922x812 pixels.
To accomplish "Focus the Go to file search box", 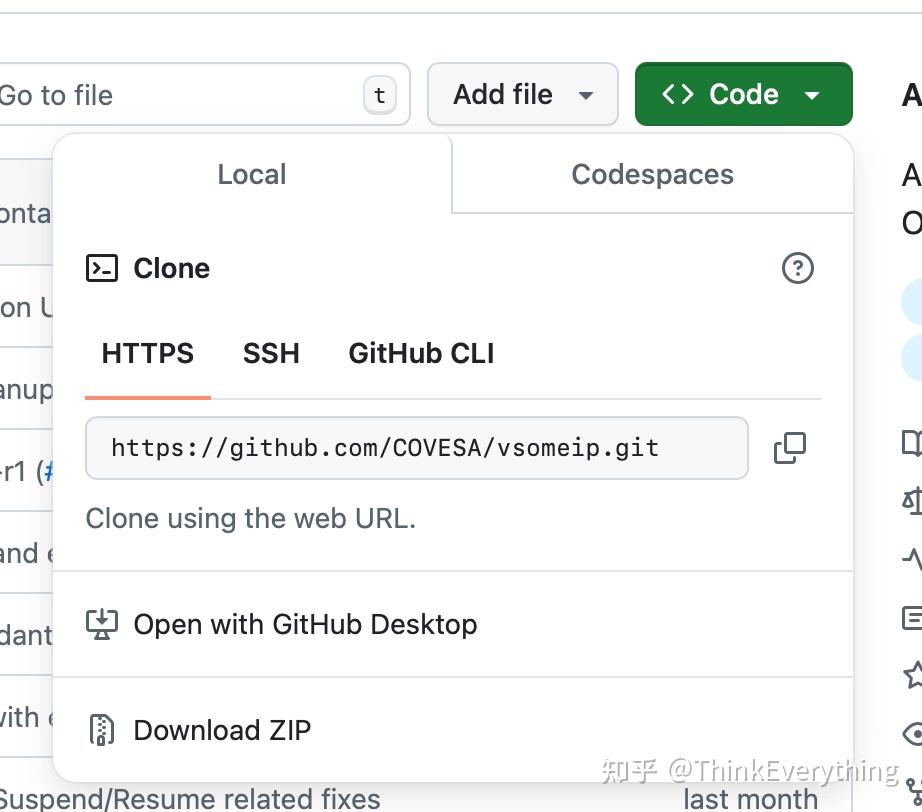I will [x=180, y=95].
